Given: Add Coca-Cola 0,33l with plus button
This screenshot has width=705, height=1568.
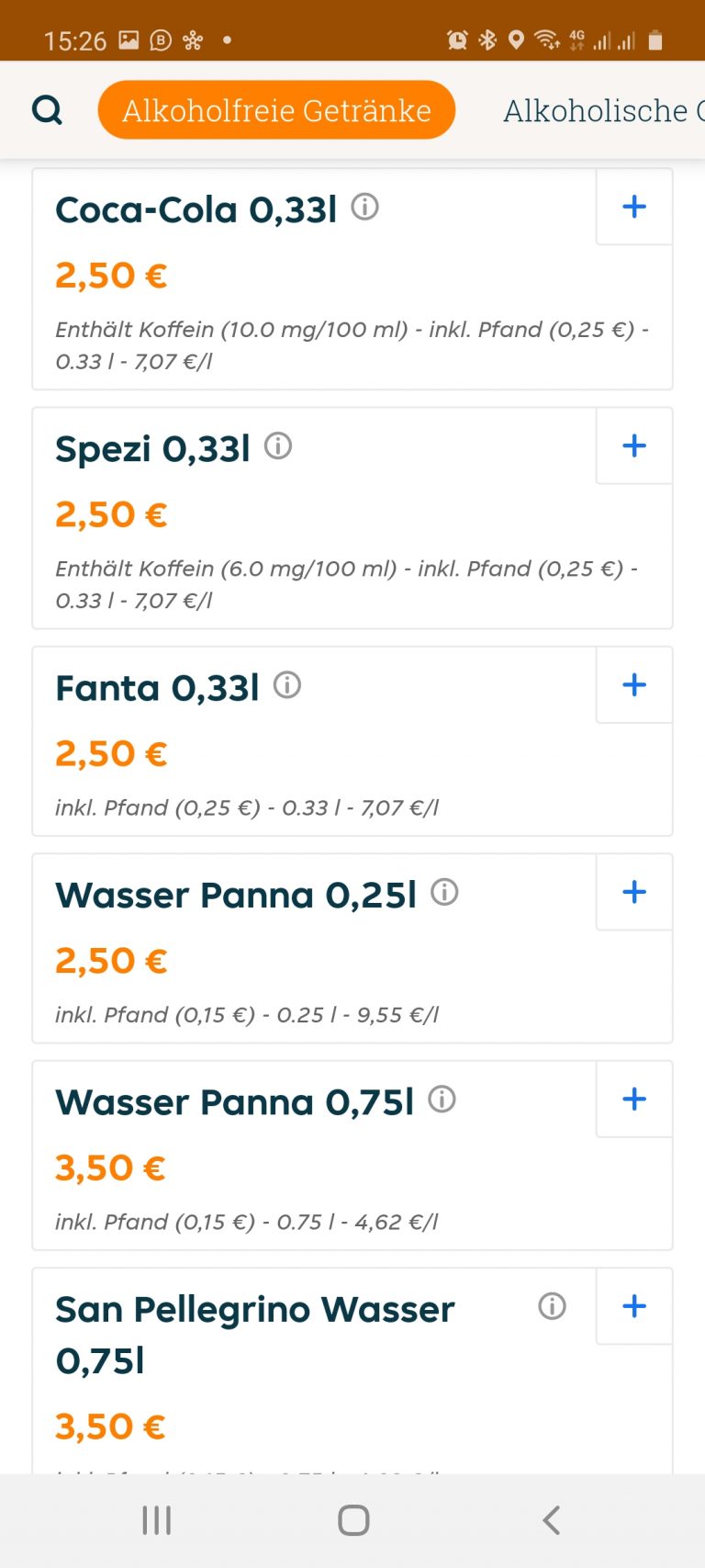Looking at the screenshot, I should [634, 207].
